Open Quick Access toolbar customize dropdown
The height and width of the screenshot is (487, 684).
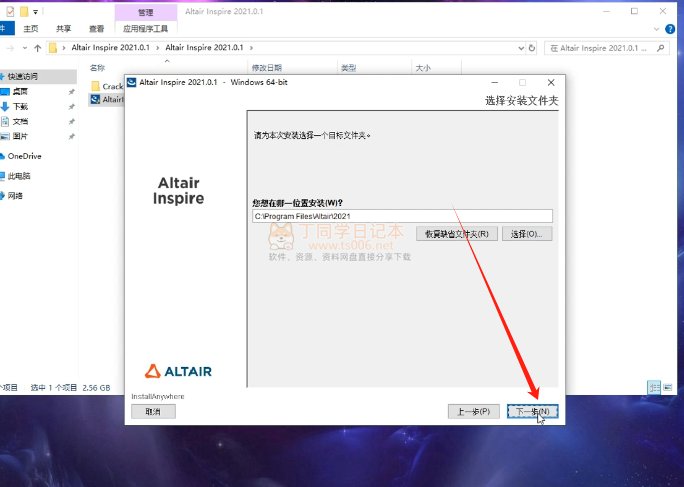(x=35, y=12)
